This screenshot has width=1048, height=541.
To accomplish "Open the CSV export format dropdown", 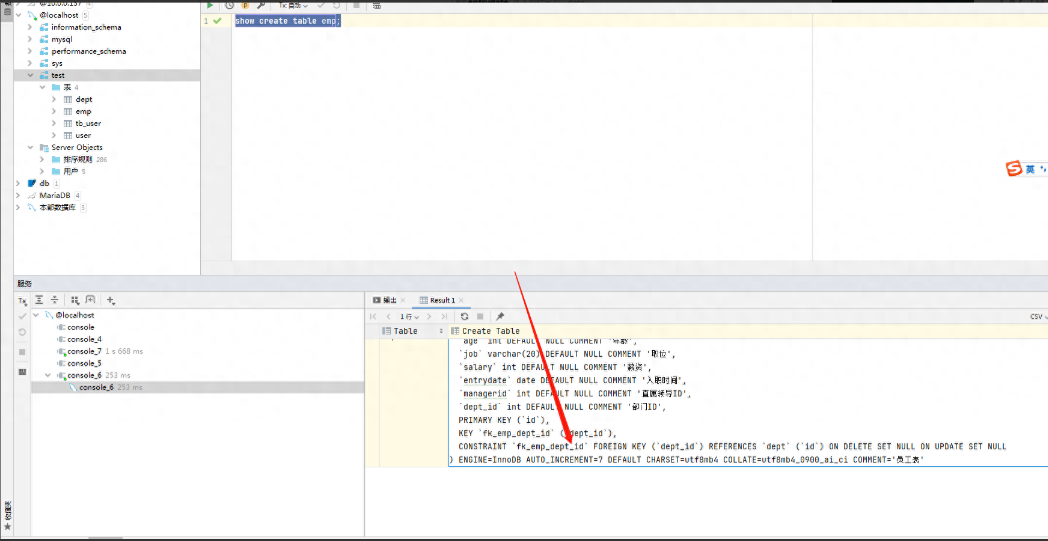I will point(1039,317).
